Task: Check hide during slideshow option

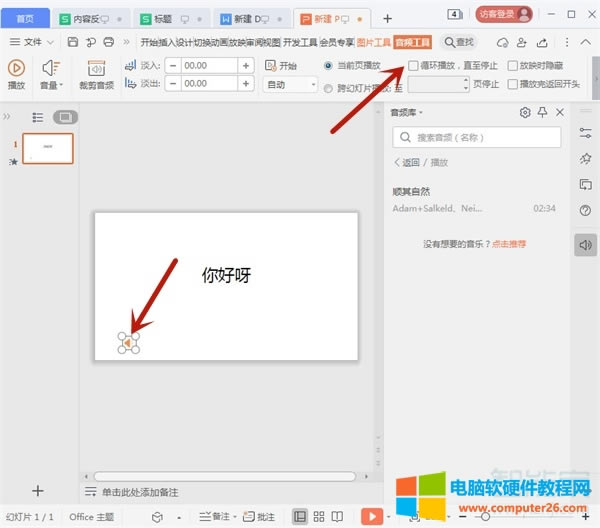Action: [x=513, y=65]
